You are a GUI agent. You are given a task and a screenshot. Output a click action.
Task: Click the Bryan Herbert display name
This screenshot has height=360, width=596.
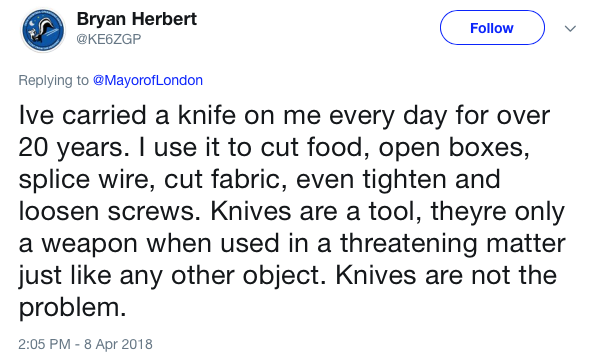point(137,19)
